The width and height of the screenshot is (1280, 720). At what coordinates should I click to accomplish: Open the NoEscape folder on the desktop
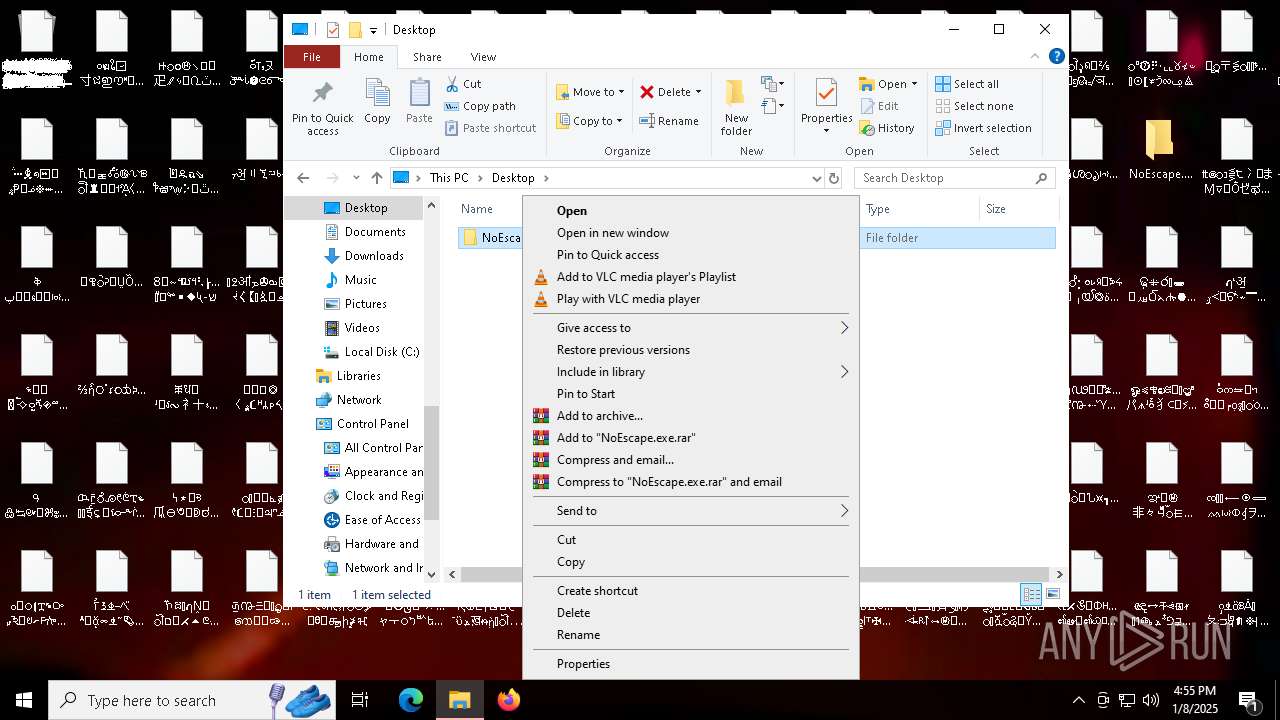click(1160, 150)
